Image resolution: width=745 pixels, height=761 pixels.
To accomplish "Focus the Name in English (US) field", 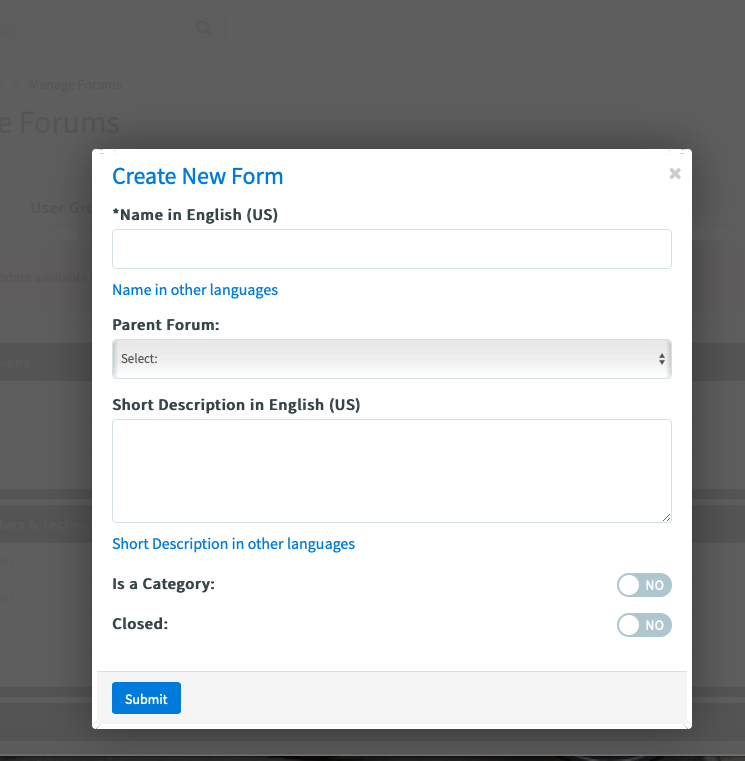I will point(392,249).
